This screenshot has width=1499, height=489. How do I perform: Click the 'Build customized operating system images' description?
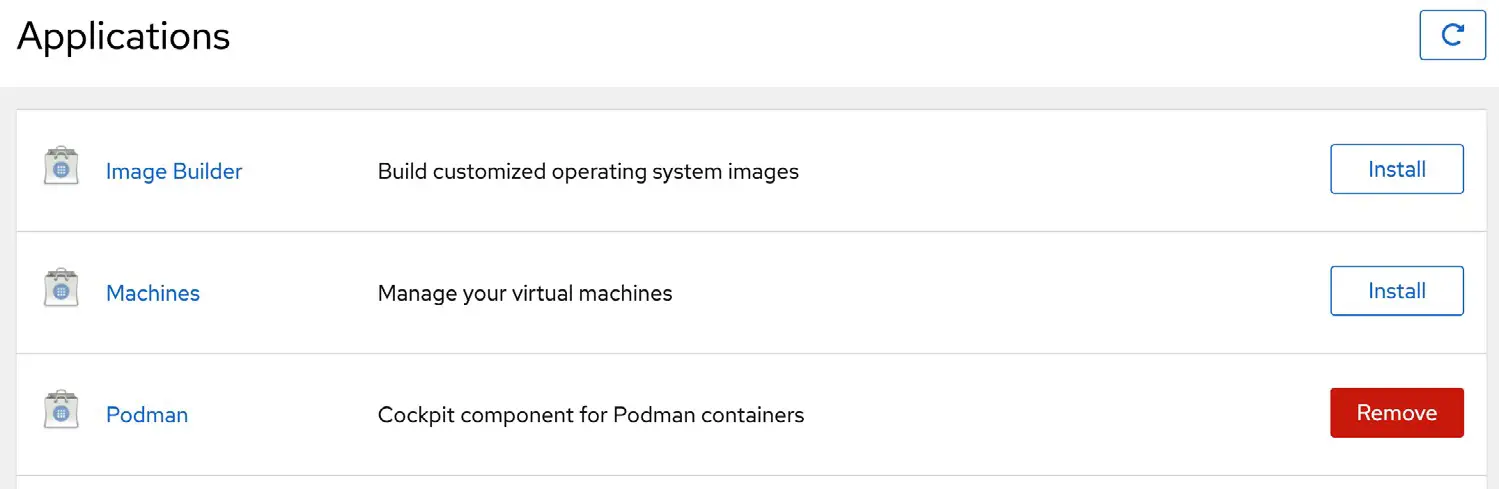[x=588, y=172]
